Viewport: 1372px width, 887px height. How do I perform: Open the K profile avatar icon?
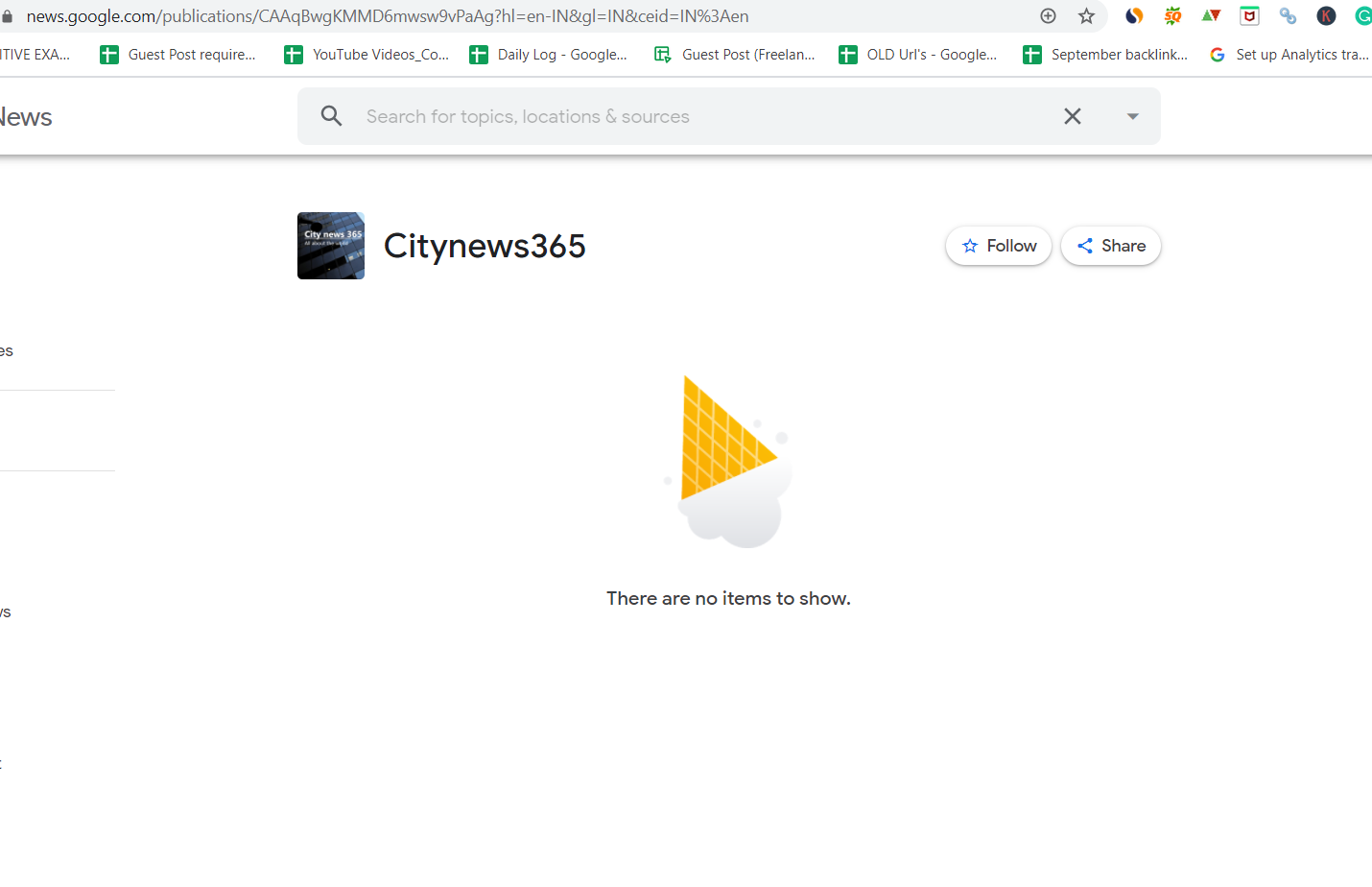1326,15
